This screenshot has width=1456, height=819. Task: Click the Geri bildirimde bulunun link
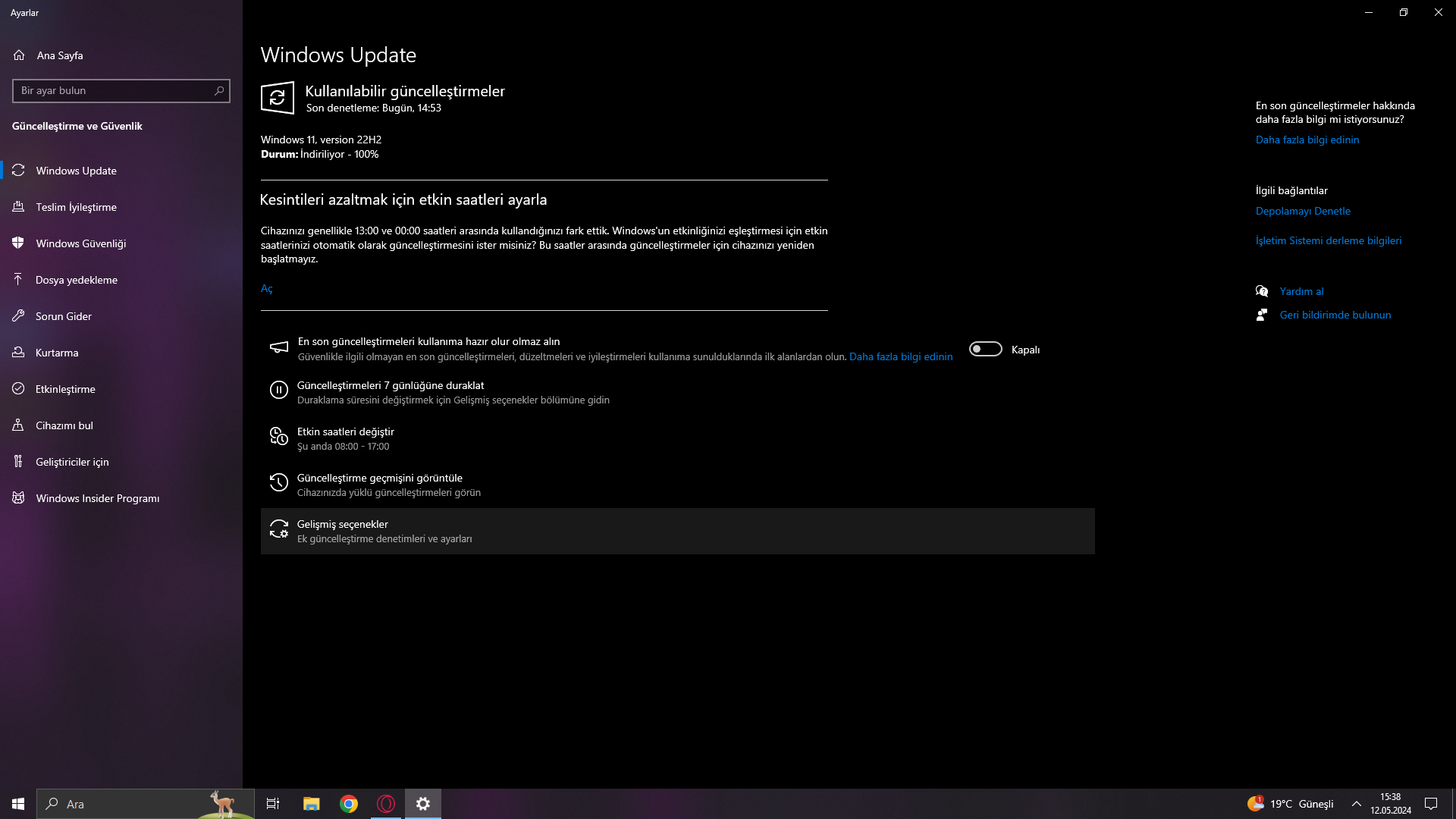pos(1335,315)
